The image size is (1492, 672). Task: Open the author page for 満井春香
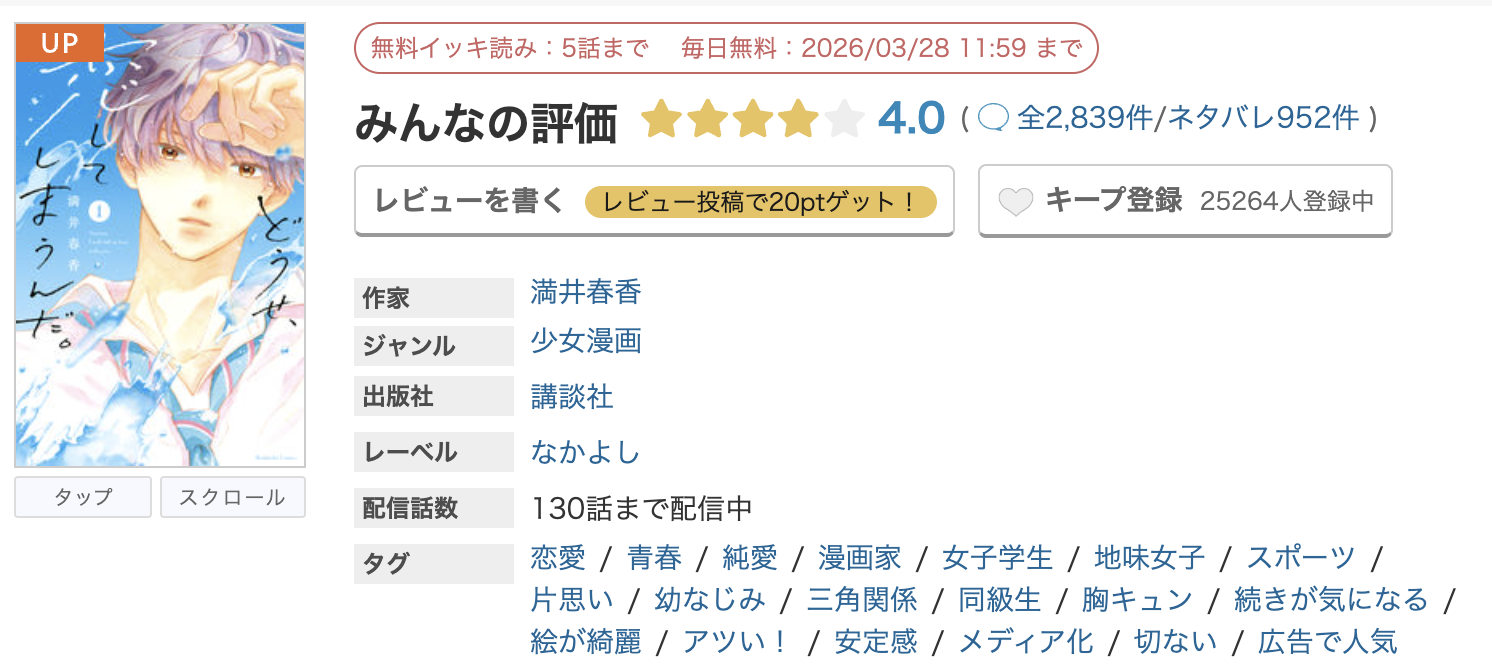[585, 294]
